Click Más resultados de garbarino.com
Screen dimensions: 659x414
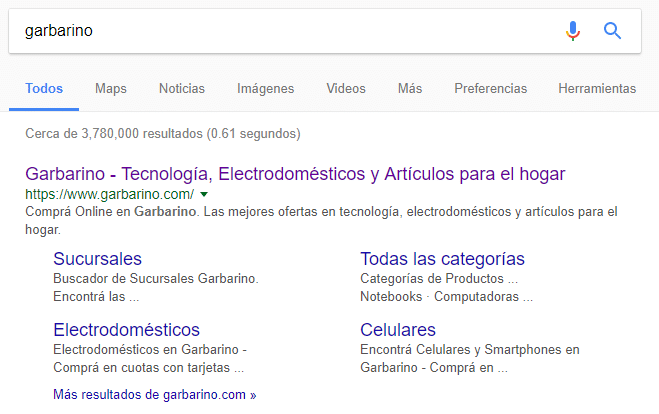click(x=155, y=395)
